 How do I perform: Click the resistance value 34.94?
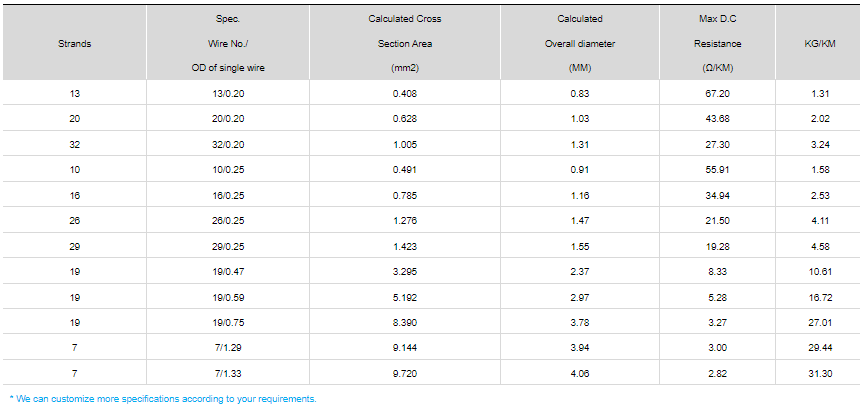[x=717, y=195]
